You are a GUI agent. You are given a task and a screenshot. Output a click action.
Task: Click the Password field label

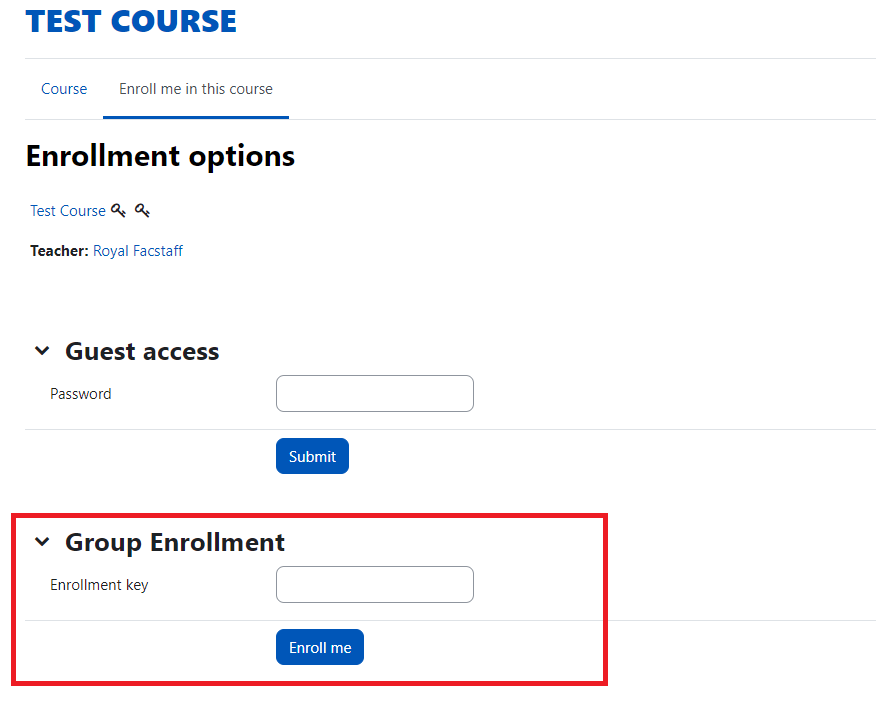tap(80, 394)
